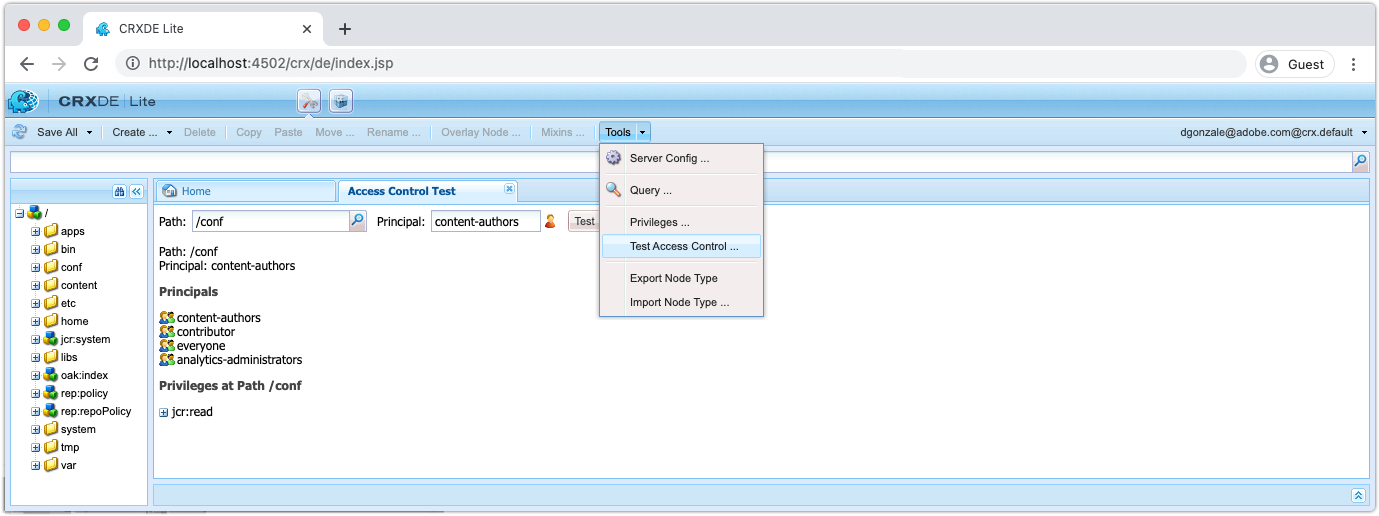Select the libs tree item
The image size is (1379, 516).
click(69, 357)
